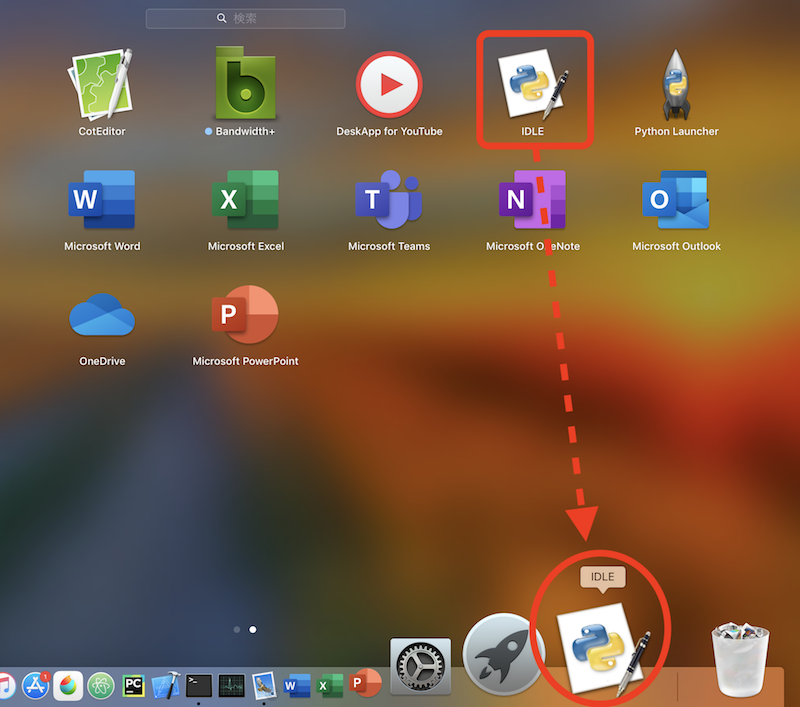
Task: Open CotEditor from Launchpad
Action: coord(102,84)
